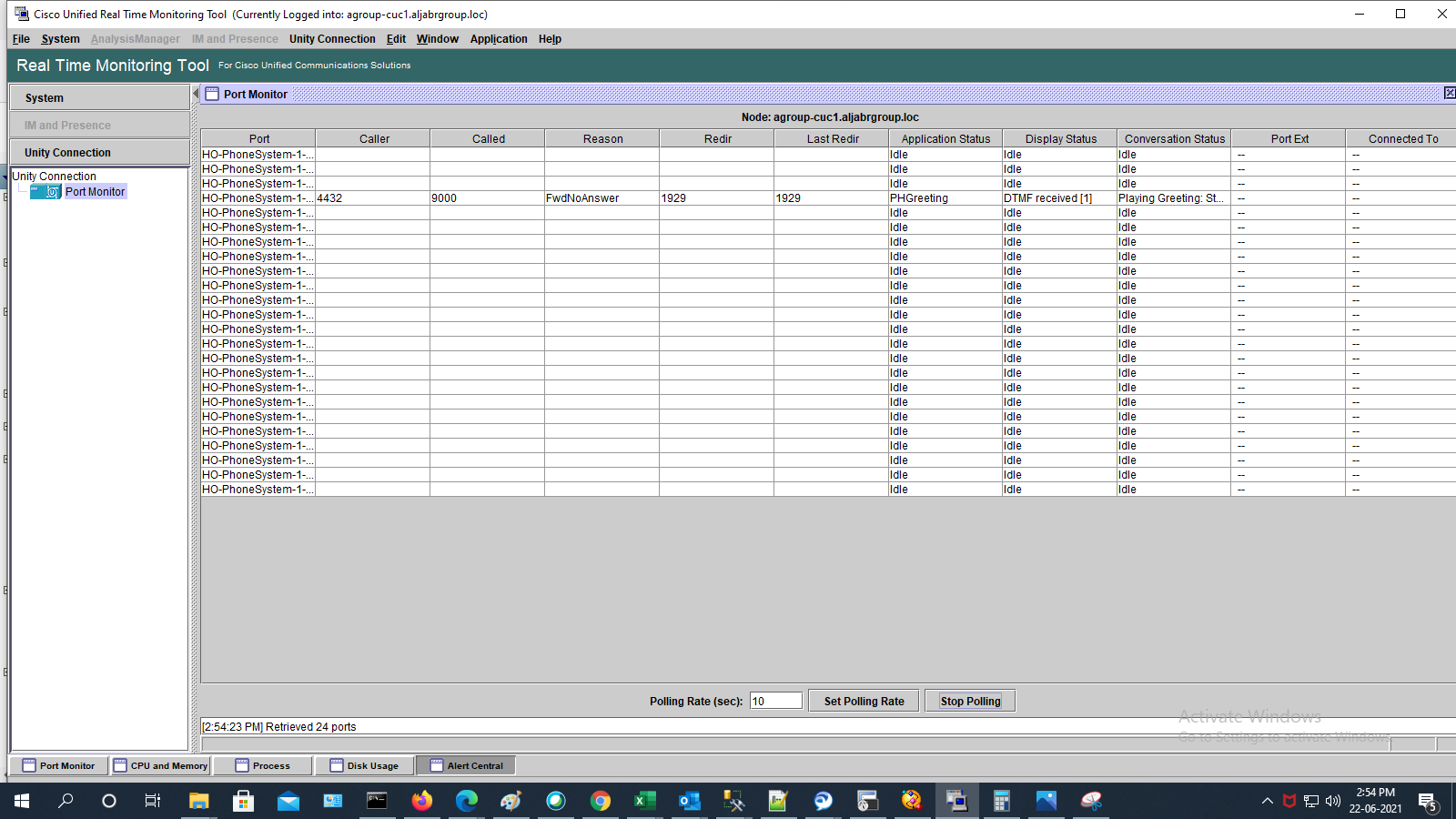The width and height of the screenshot is (1456, 819).
Task: Open the System menu
Action: (x=60, y=39)
